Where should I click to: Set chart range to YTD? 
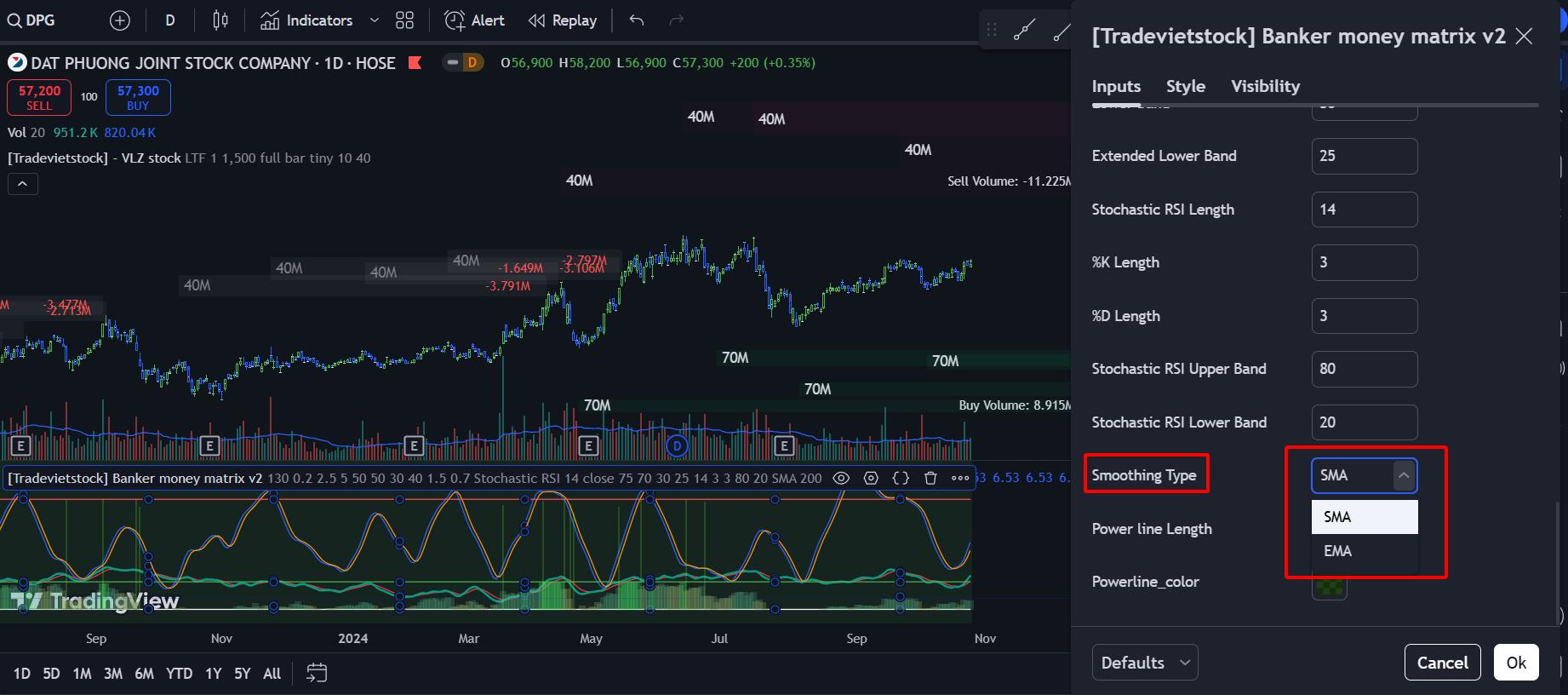[x=179, y=674]
